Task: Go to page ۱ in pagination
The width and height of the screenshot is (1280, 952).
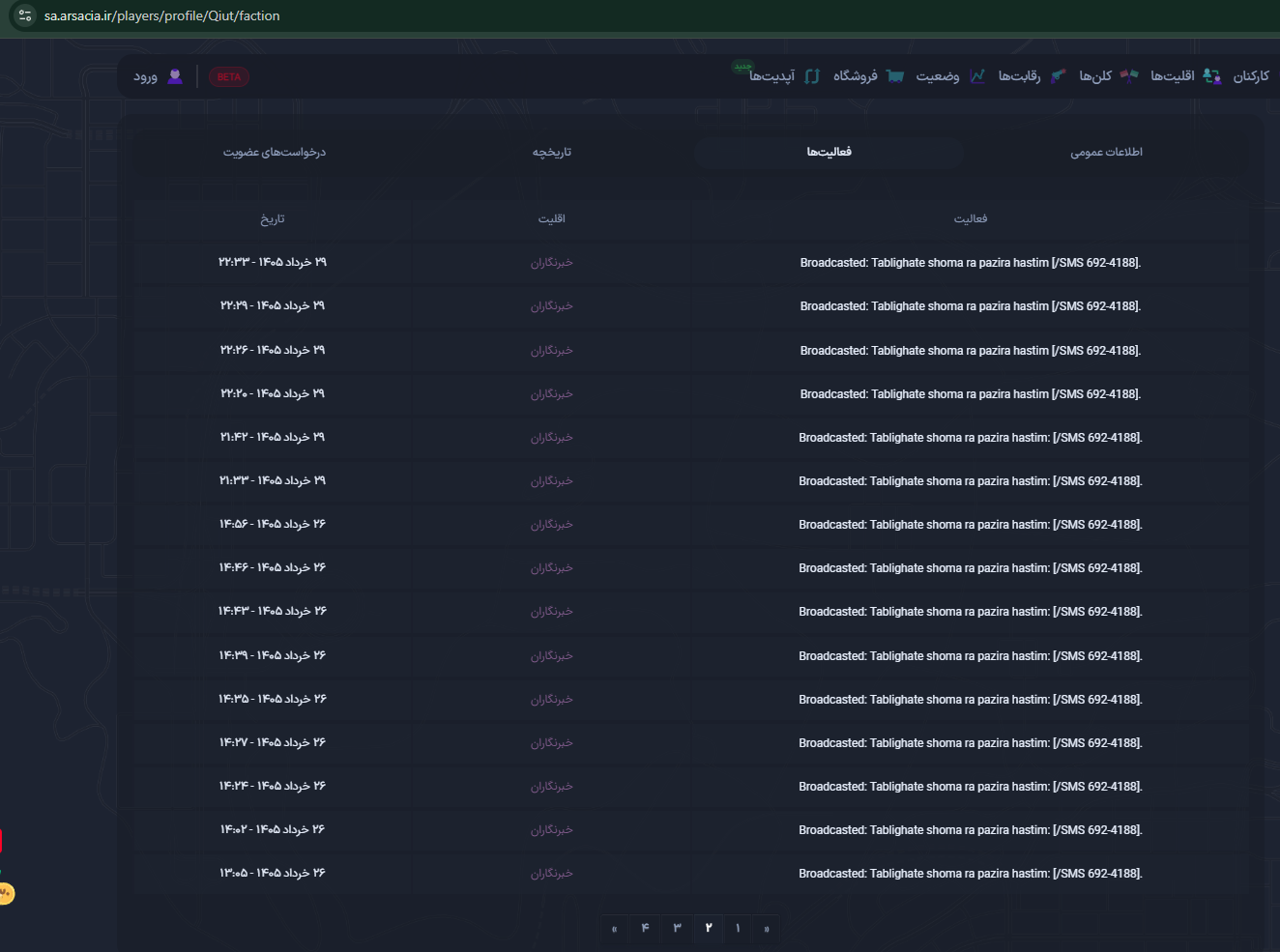Action: [738, 928]
